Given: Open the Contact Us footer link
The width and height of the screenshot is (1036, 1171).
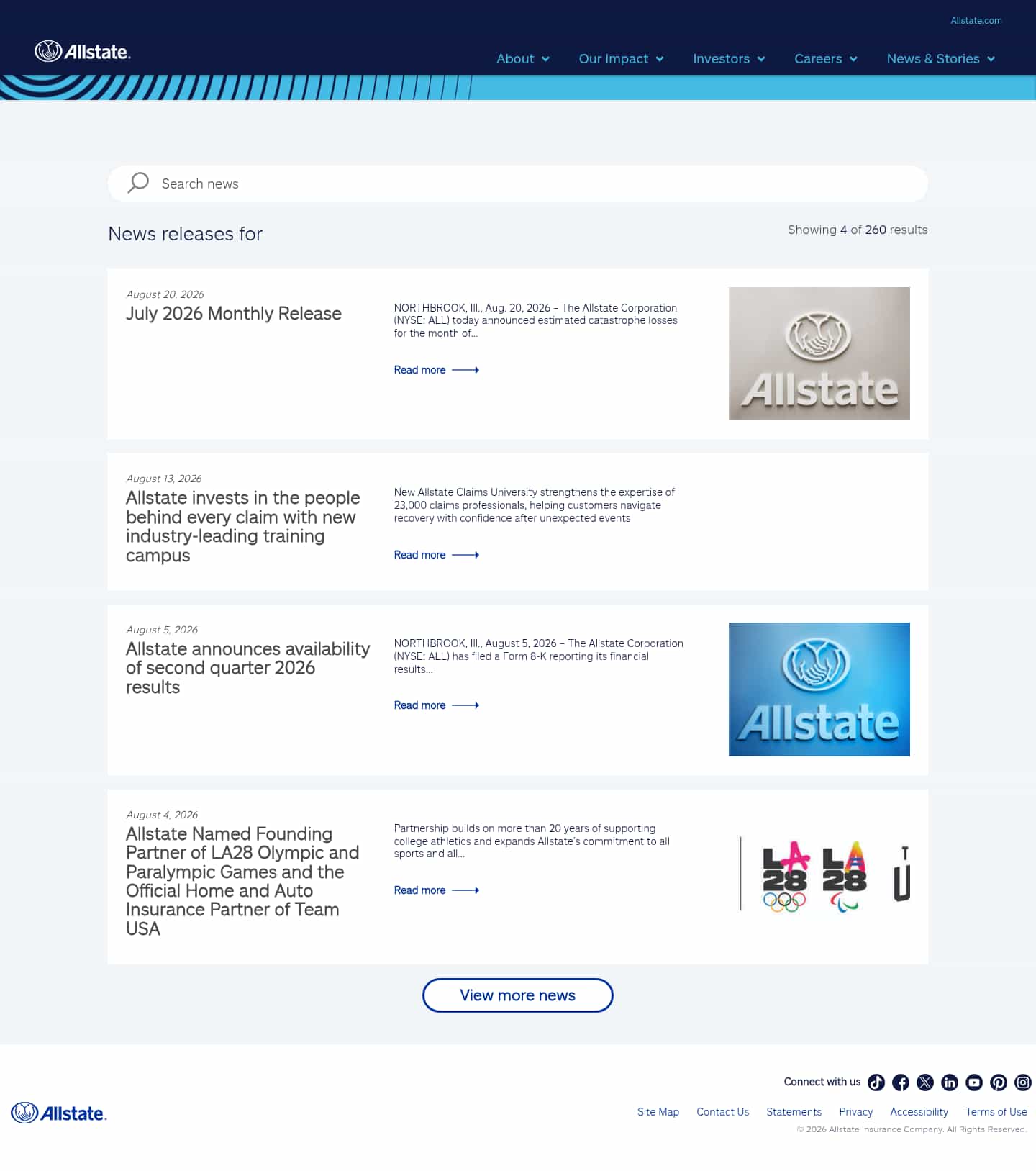Looking at the screenshot, I should pos(722,1112).
